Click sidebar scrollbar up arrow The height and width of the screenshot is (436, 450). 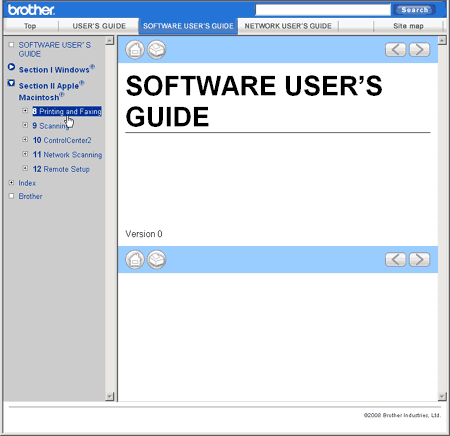pos(109,41)
